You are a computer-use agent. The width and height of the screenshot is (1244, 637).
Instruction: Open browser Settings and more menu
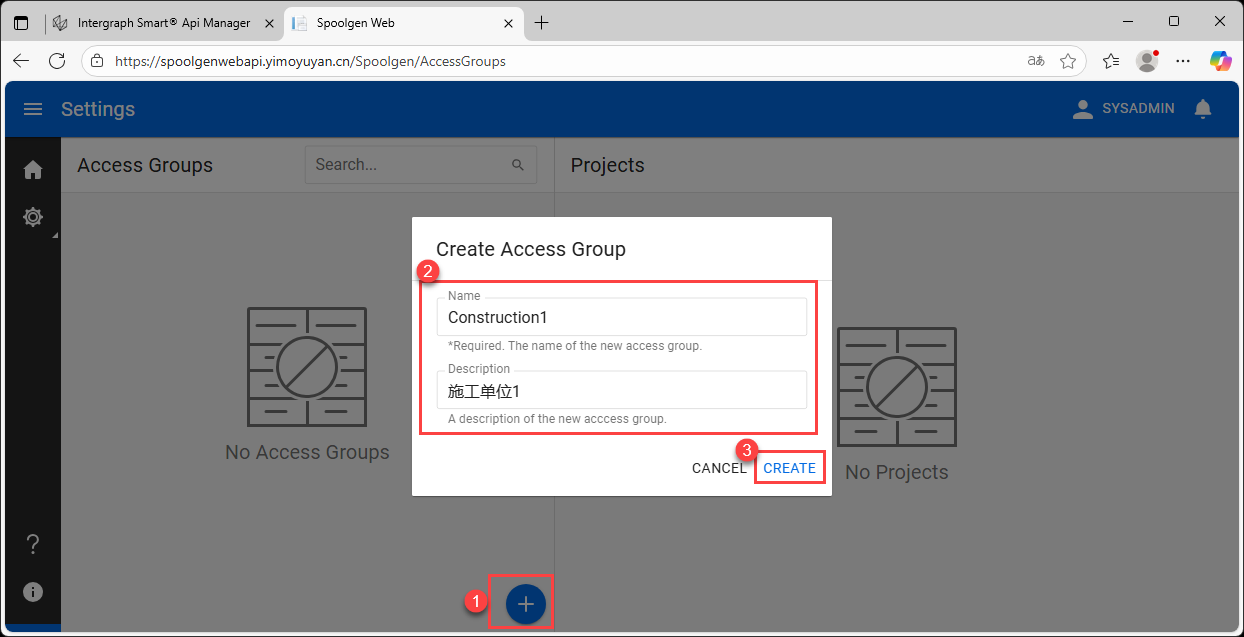coord(1183,61)
